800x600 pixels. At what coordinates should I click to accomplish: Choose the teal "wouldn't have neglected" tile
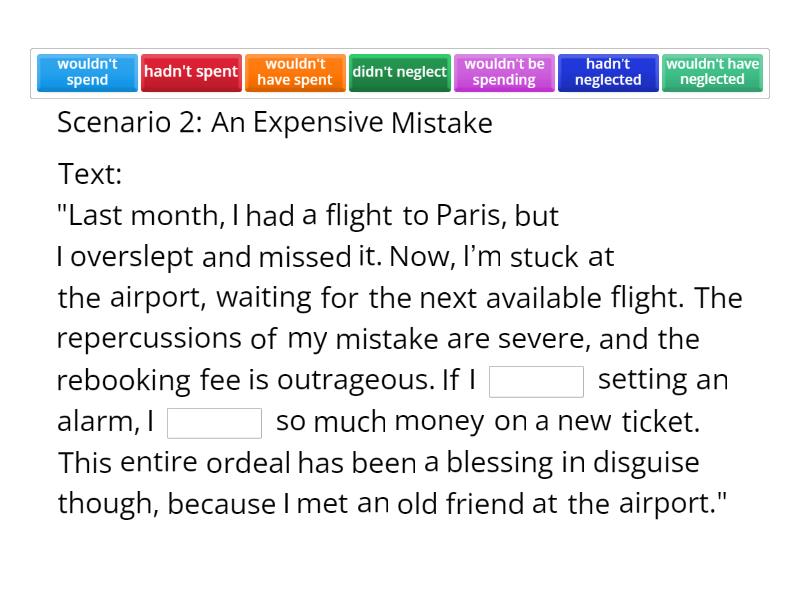pyautogui.click(x=712, y=72)
